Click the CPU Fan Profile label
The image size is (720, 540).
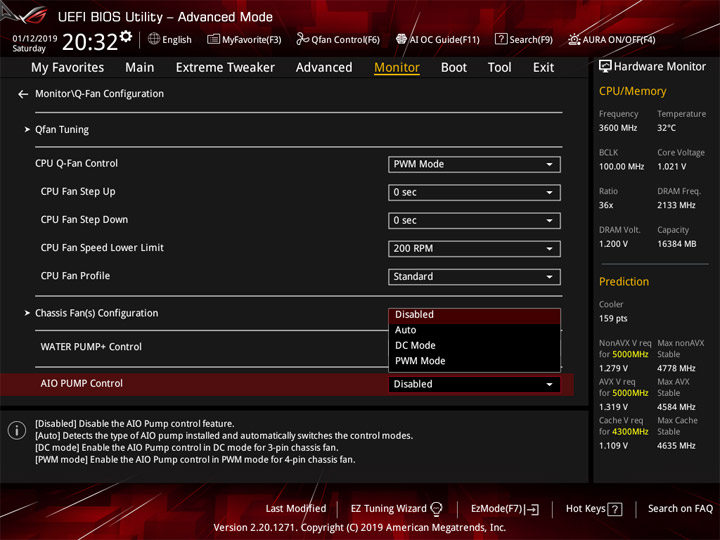click(75, 276)
